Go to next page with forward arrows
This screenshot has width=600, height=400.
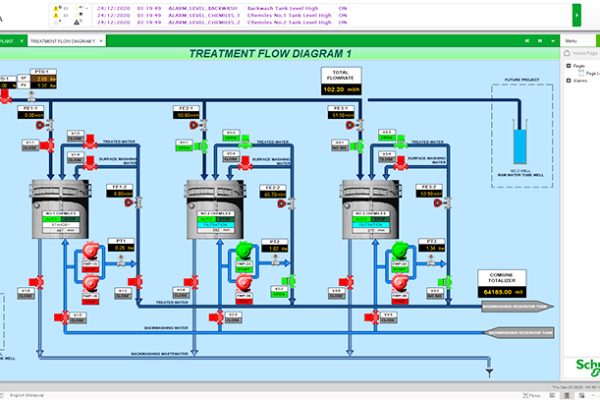pos(540,41)
